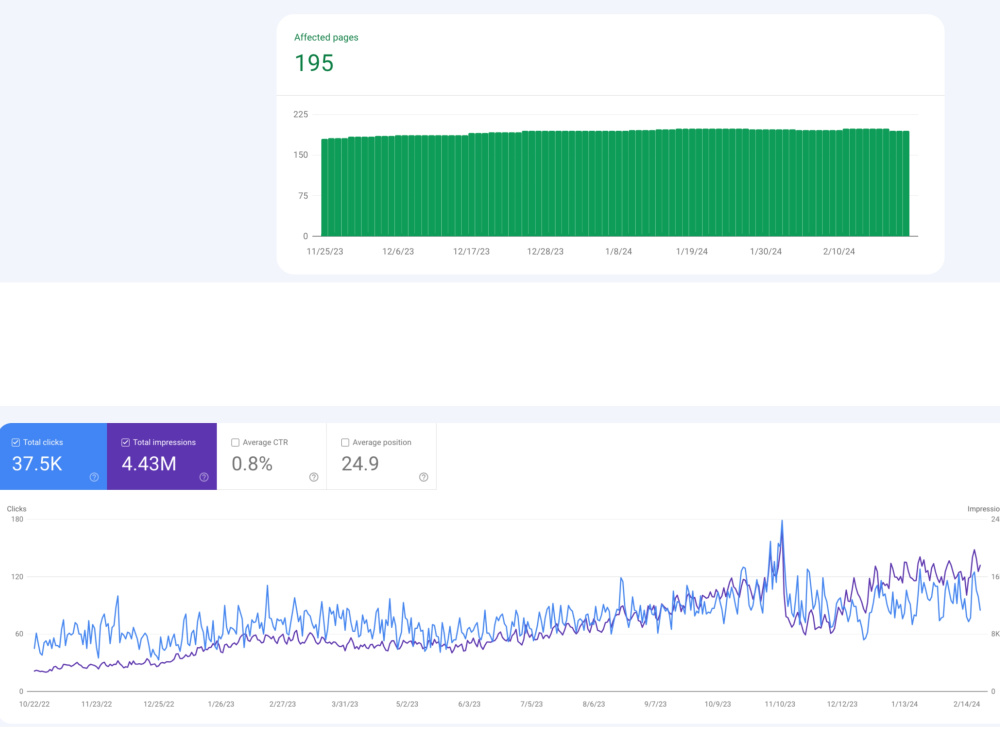1000x750 pixels.
Task: Click the 7/5/23 line chart date label
Action: click(531, 704)
